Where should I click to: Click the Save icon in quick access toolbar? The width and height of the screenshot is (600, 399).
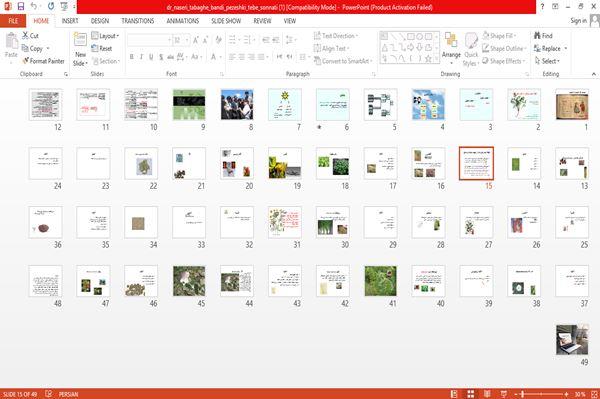point(21,7)
